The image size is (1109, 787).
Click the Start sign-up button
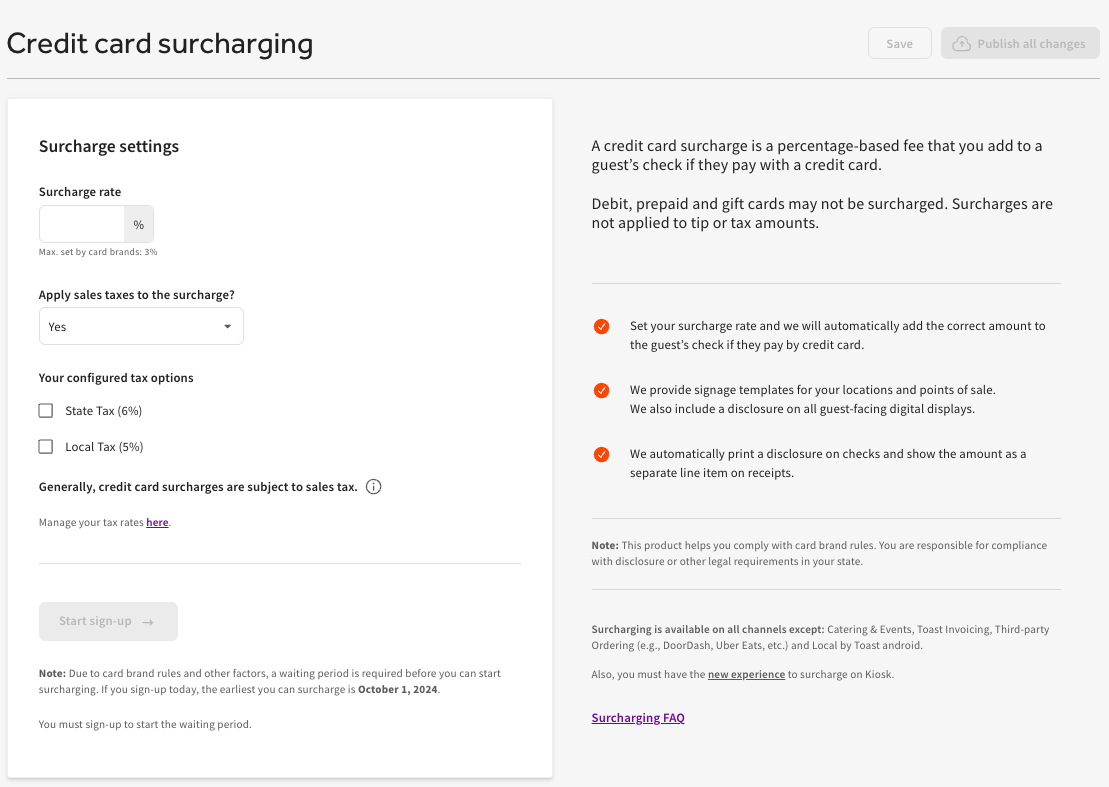click(108, 621)
